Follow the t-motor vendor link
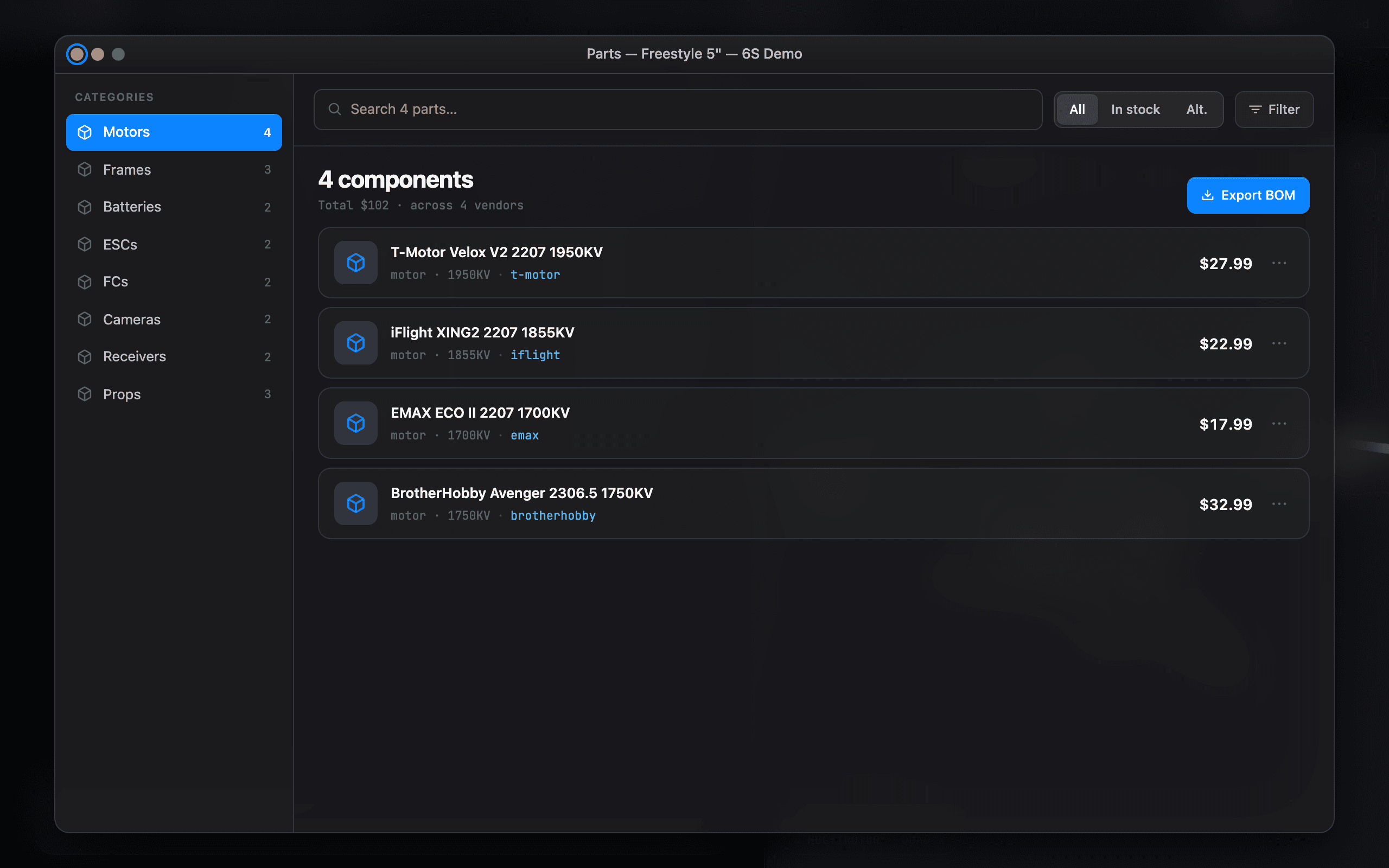 coord(535,275)
